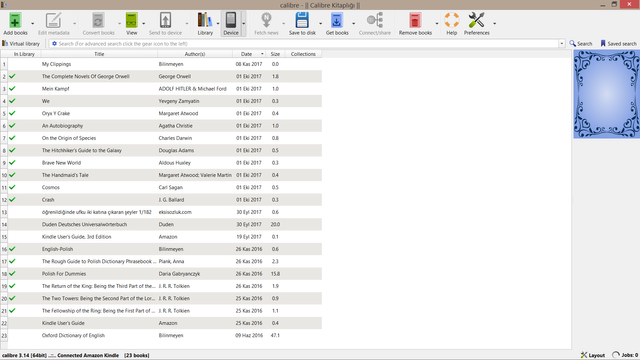Viewport: 640px width, 360px height.
Task: Open Preferences wrench icon
Action: pyautogui.click(x=476, y=20)
